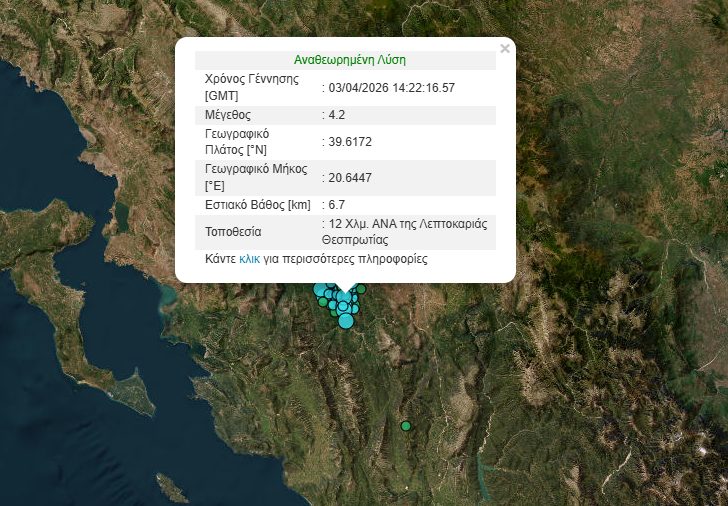Screen dimensions: 728x506
Task: Click the 'Γεωγραφικό Μήκος [°E]' label
Action: [x=255, y=177]
